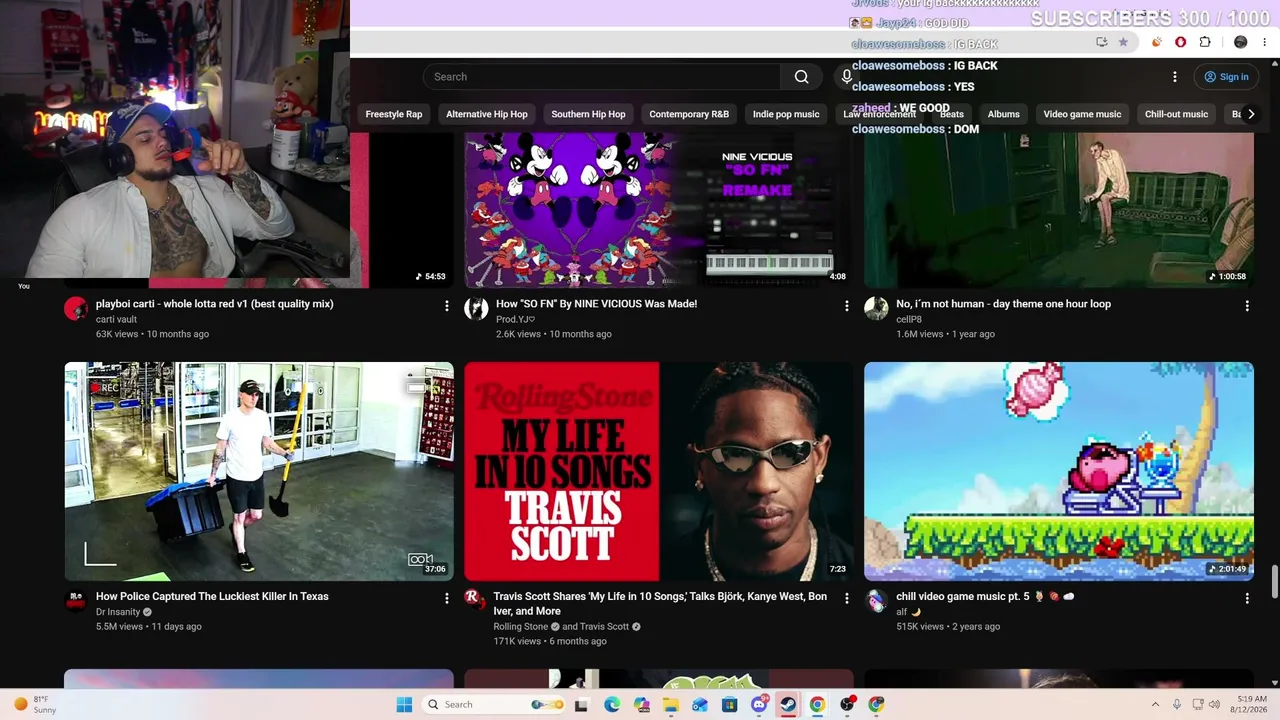
Task: Select the Video game music chip
Action: (x=1082, y=114)
